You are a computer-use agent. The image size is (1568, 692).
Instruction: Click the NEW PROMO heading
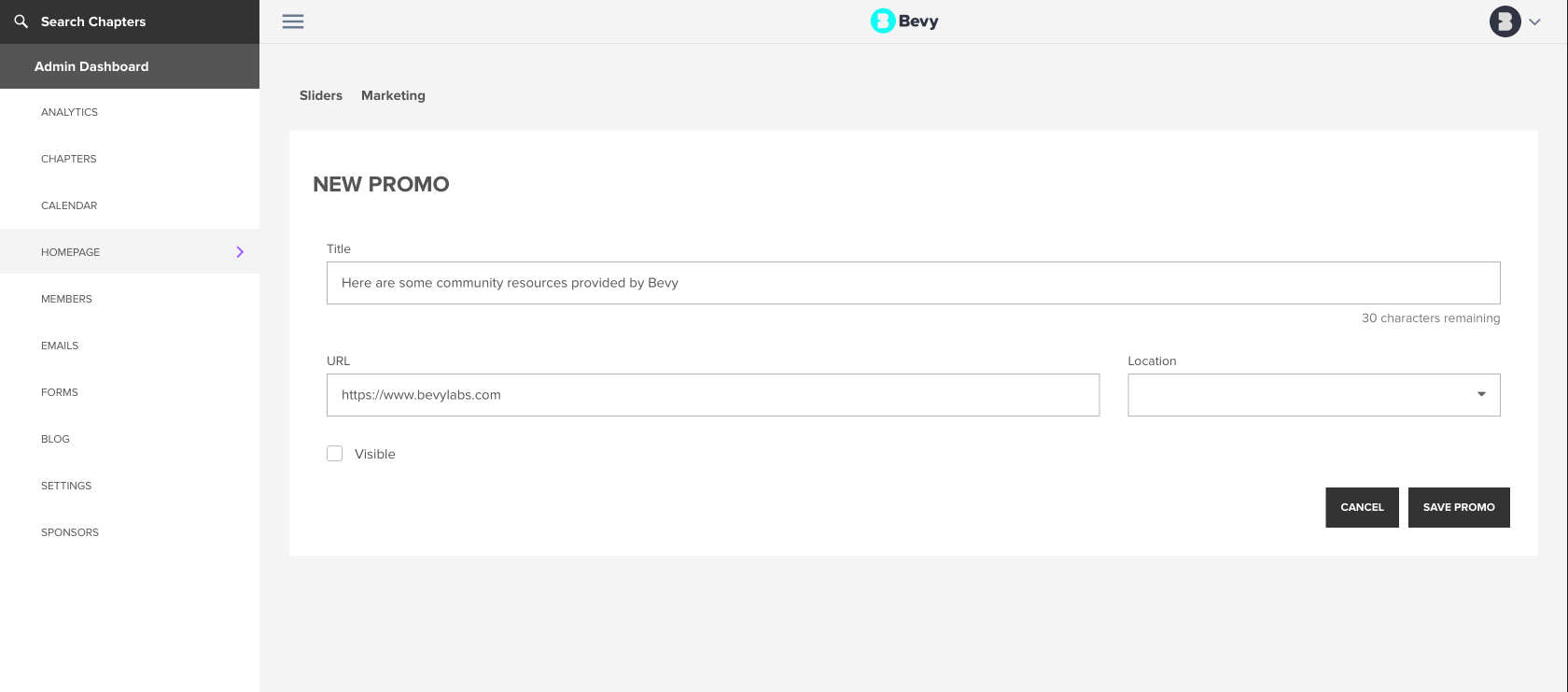pos(381,185)
